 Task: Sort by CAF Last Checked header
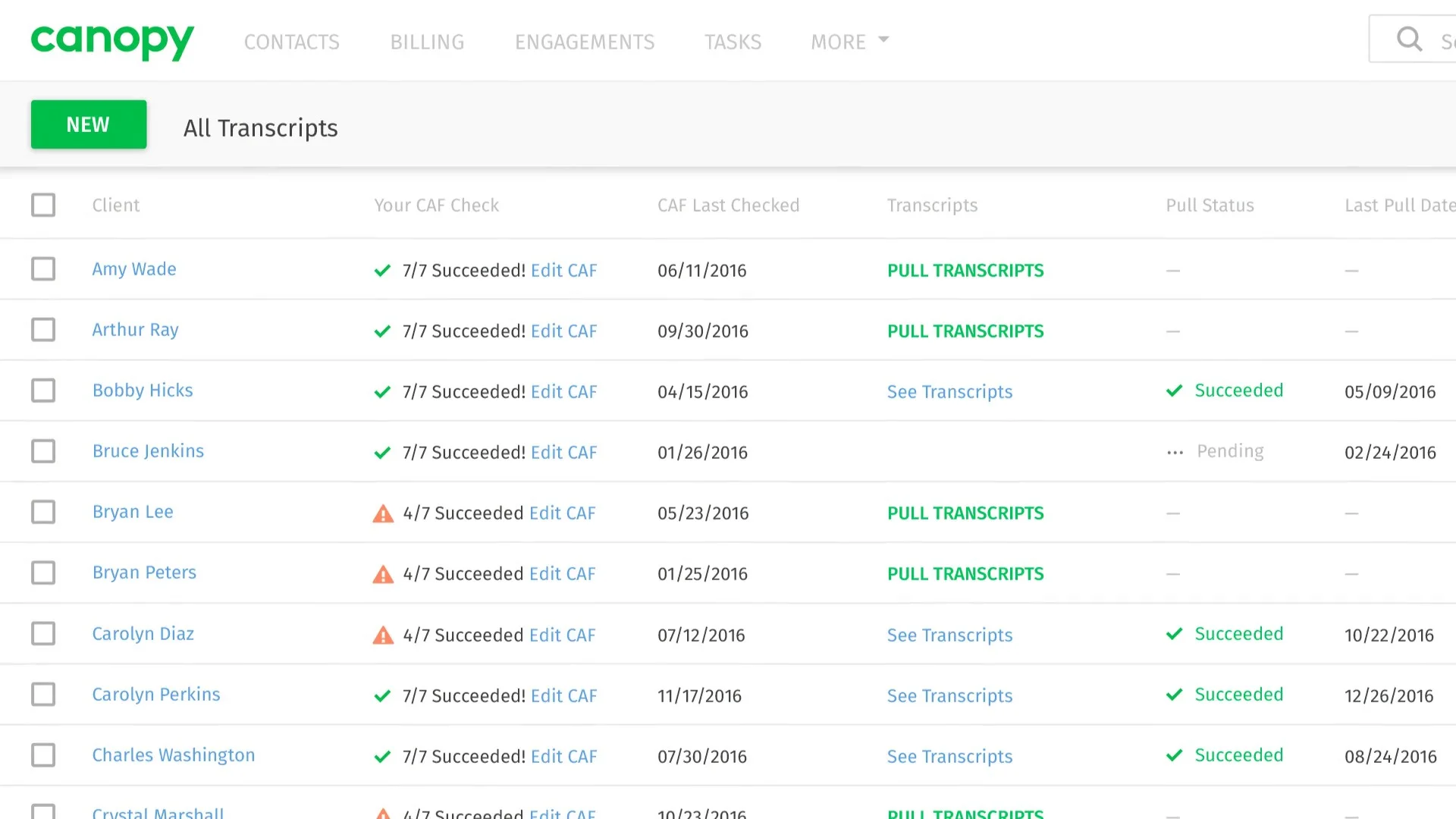coord(728,206)
